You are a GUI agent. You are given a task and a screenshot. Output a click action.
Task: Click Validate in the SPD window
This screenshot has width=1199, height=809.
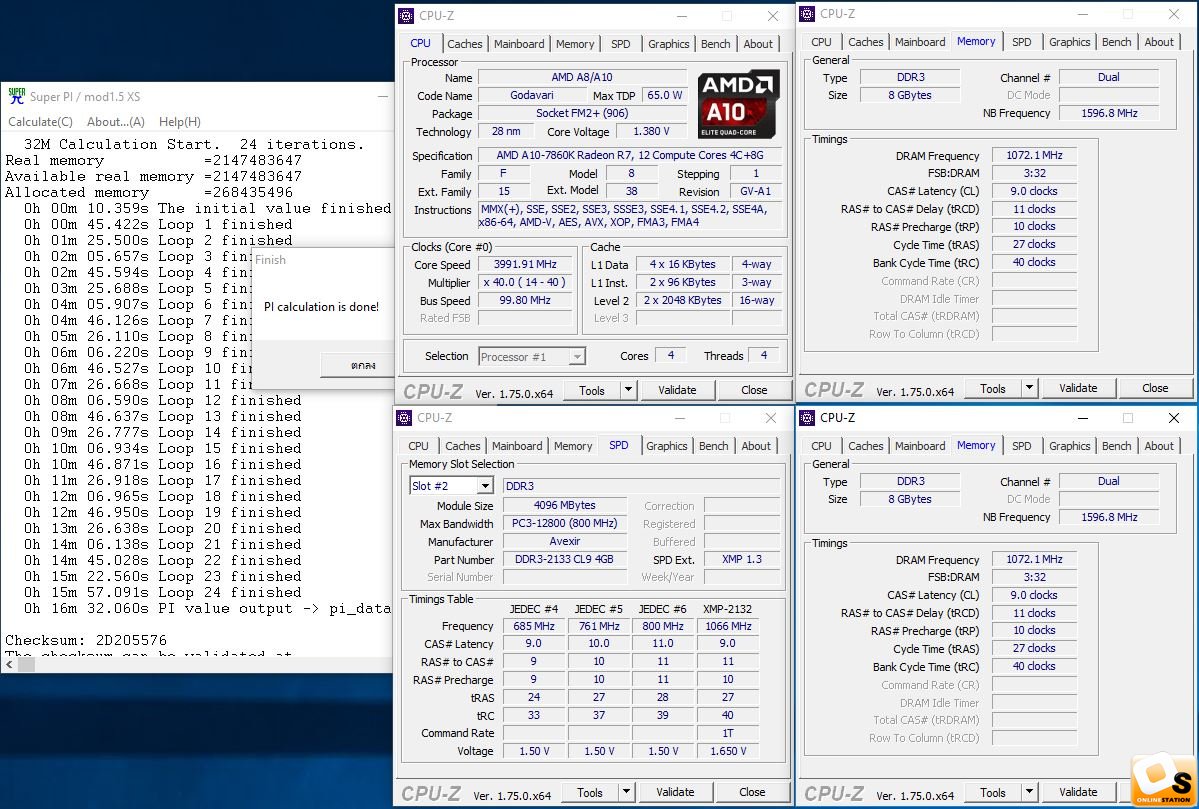coord(675,792)
